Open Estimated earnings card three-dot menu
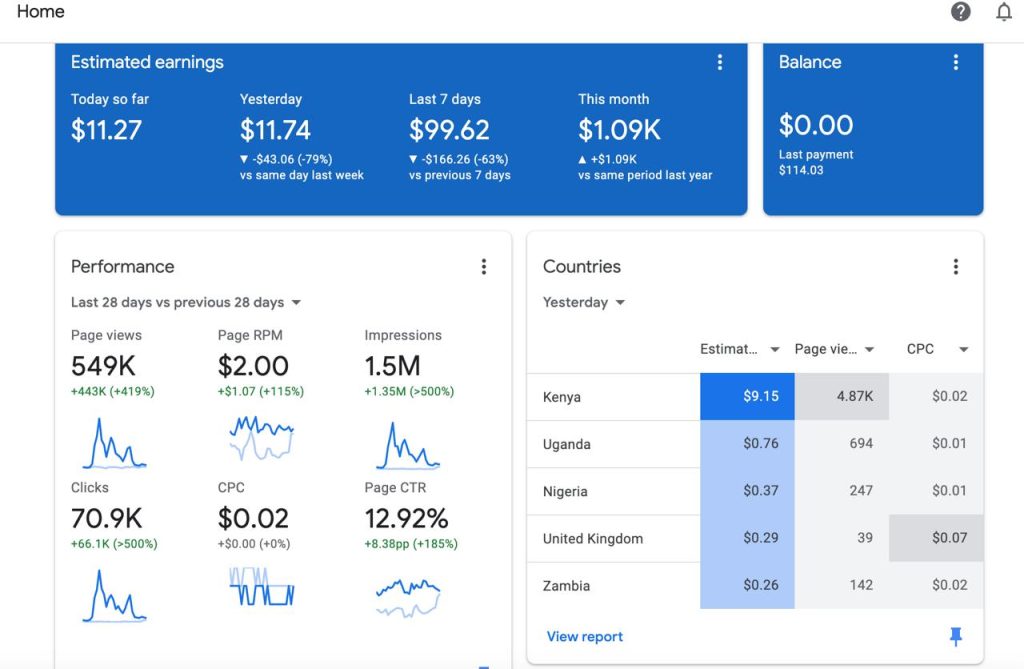 (x=719, y=62)
